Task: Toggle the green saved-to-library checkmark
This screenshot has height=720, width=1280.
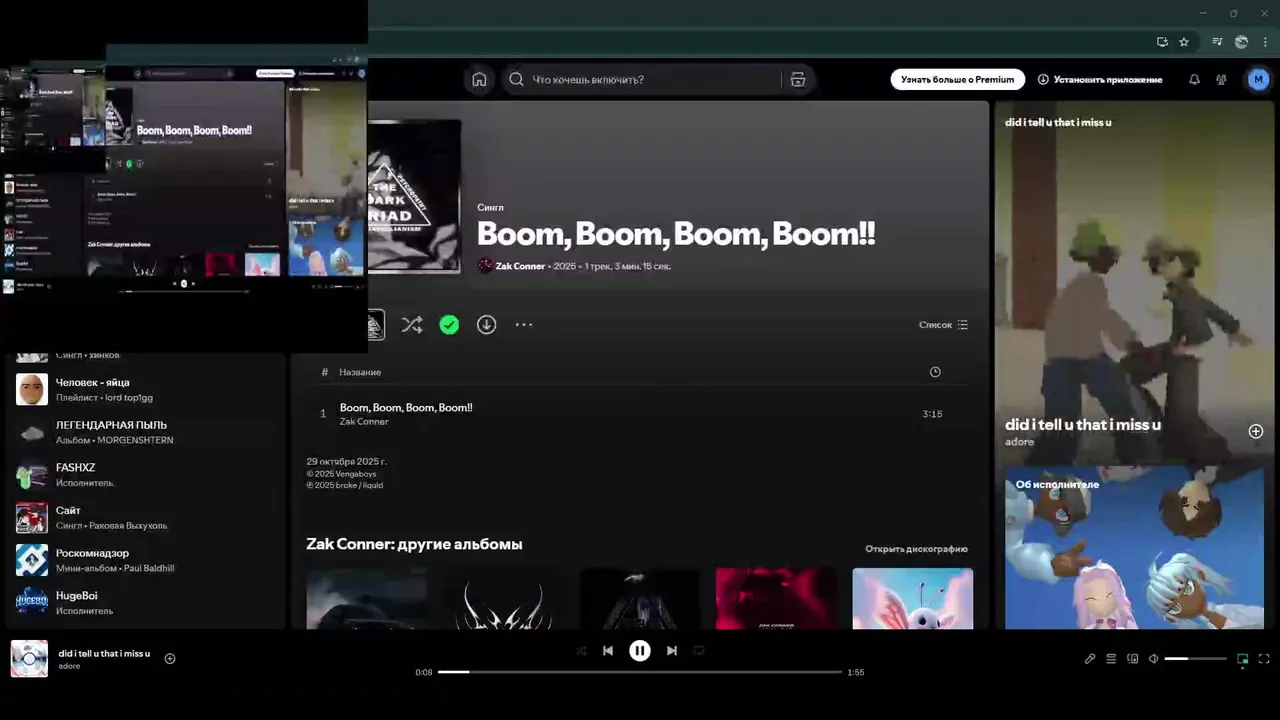Action: (449, 325)
